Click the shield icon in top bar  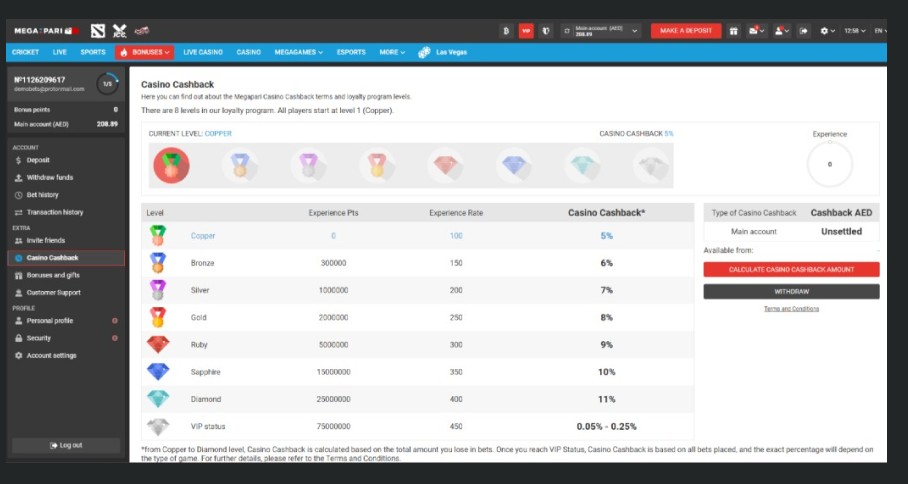[x=545, y=31]
